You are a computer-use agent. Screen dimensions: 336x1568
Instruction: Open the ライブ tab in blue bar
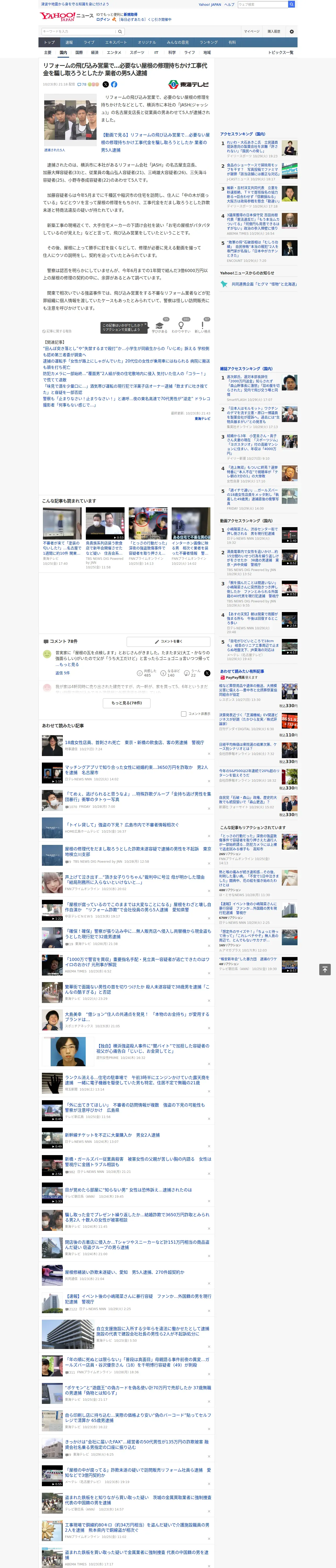[x=89, y=43]
